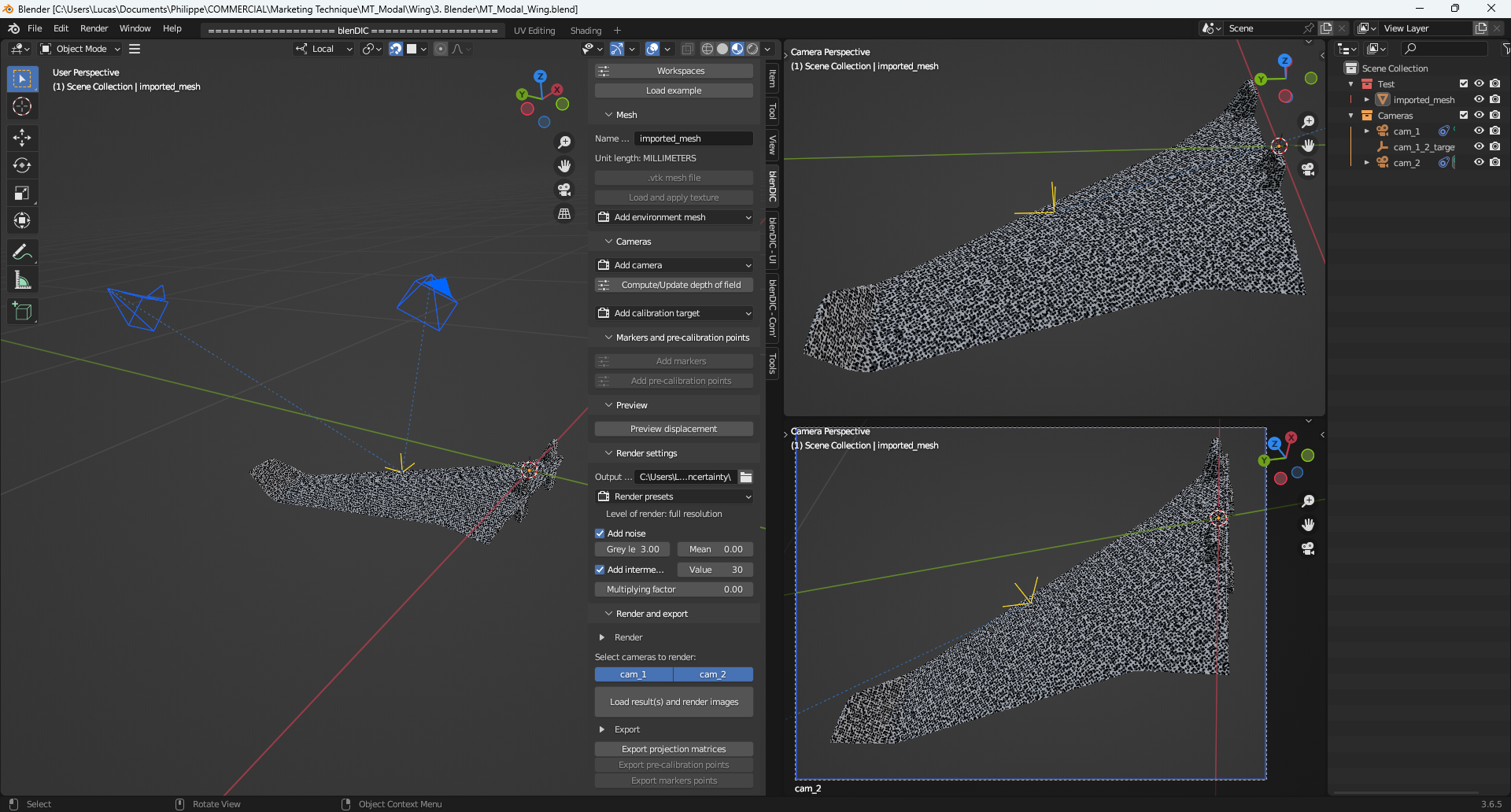Click Load result(s) and render images
This screenshot has width=1511, height=812.
[x=674, y=702]
